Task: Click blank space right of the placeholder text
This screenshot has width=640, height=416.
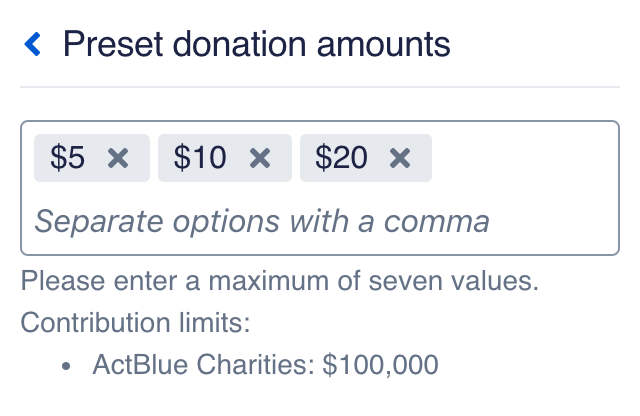Action: pos(555,220)
